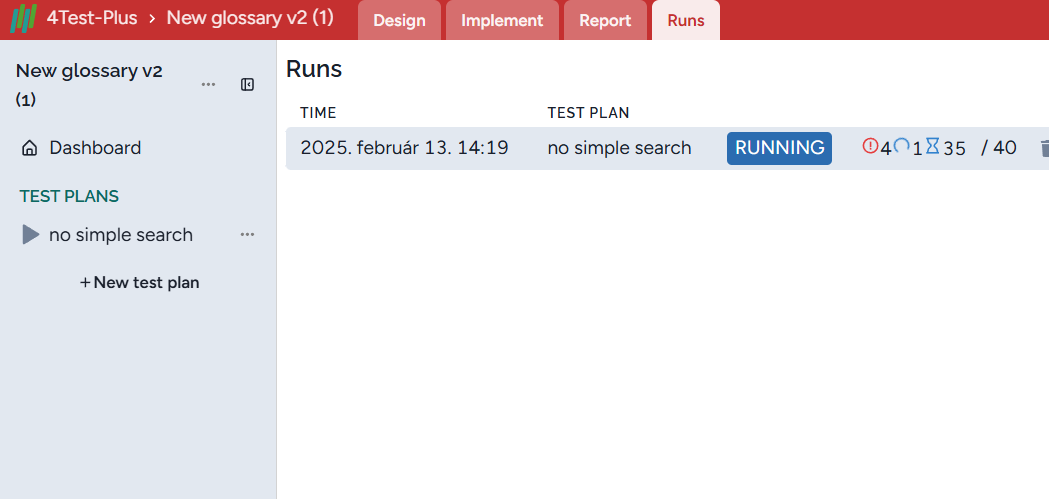
Task: Click the RUNNING status button
Action: 779,148
